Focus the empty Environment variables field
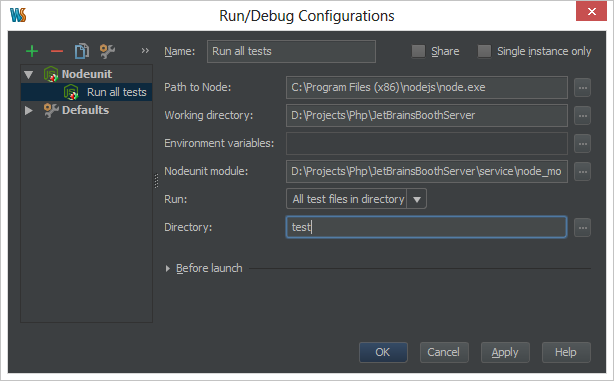 pyautogui.click(x=427, y=143)
